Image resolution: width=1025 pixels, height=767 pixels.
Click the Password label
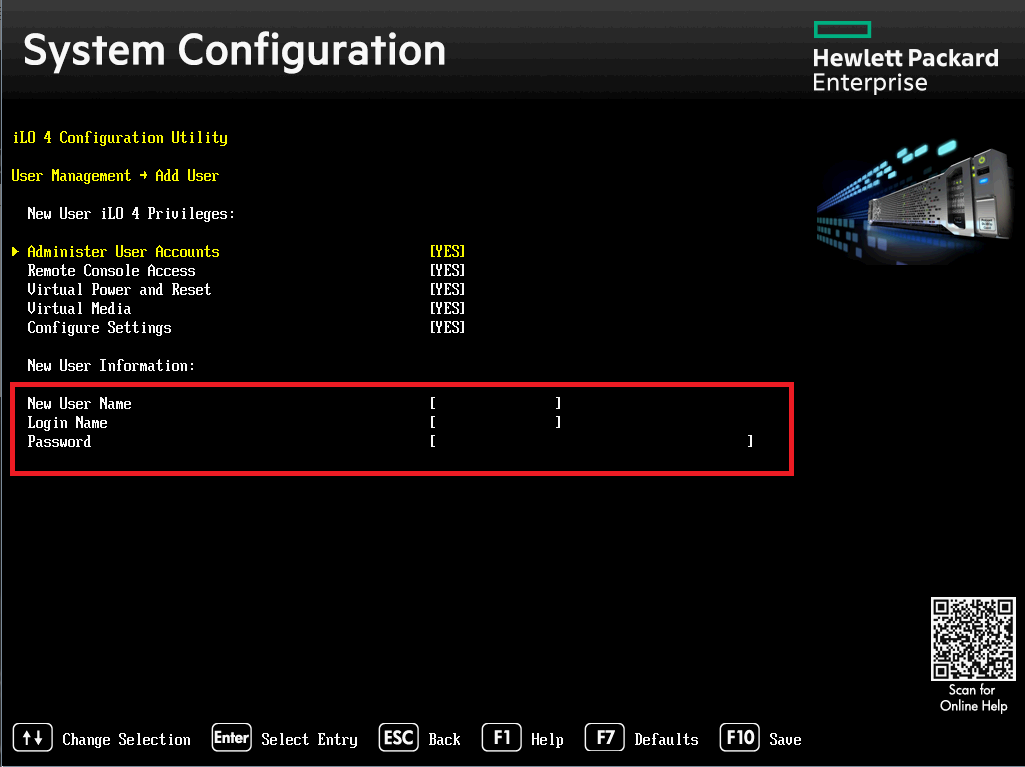coord(59,442)
